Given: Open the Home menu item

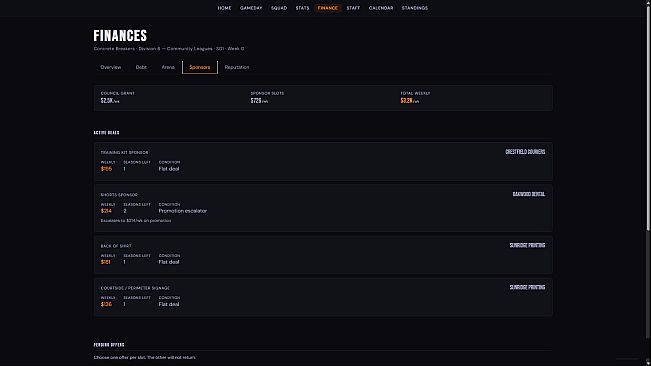Looking at the screenshot, I should pos(224,8).
